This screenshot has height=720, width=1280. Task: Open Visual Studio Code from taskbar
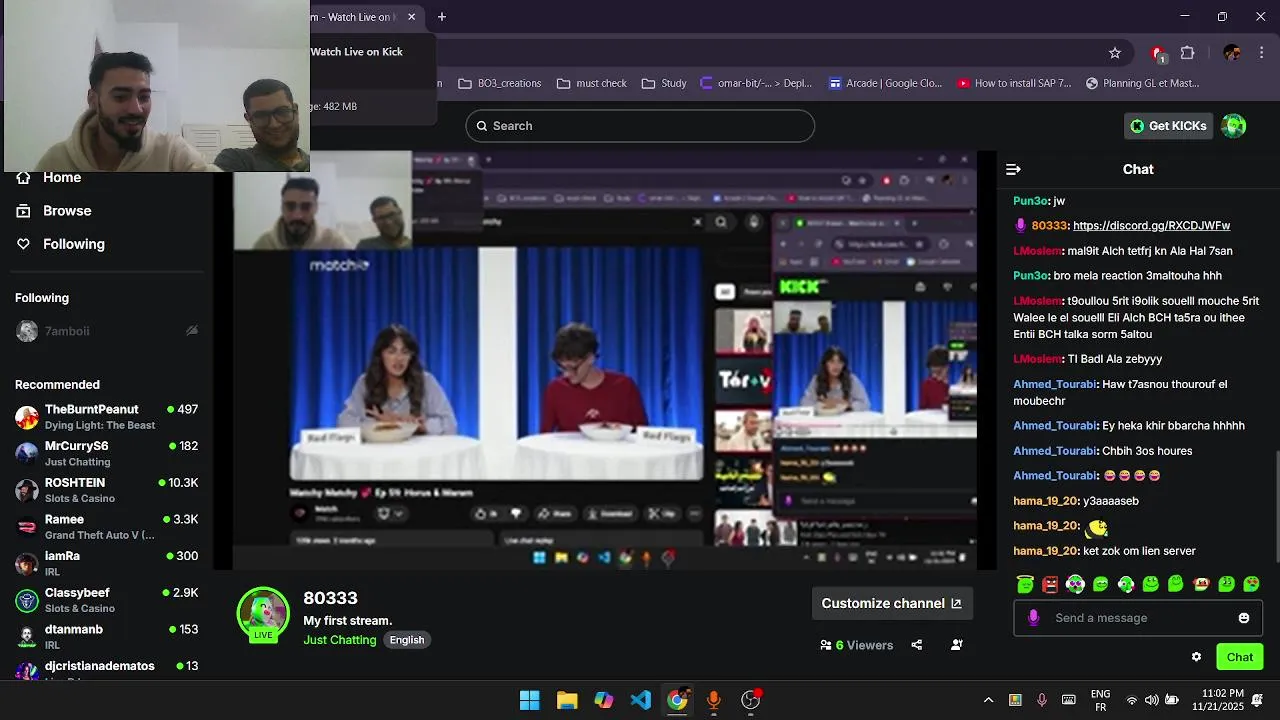641,700
